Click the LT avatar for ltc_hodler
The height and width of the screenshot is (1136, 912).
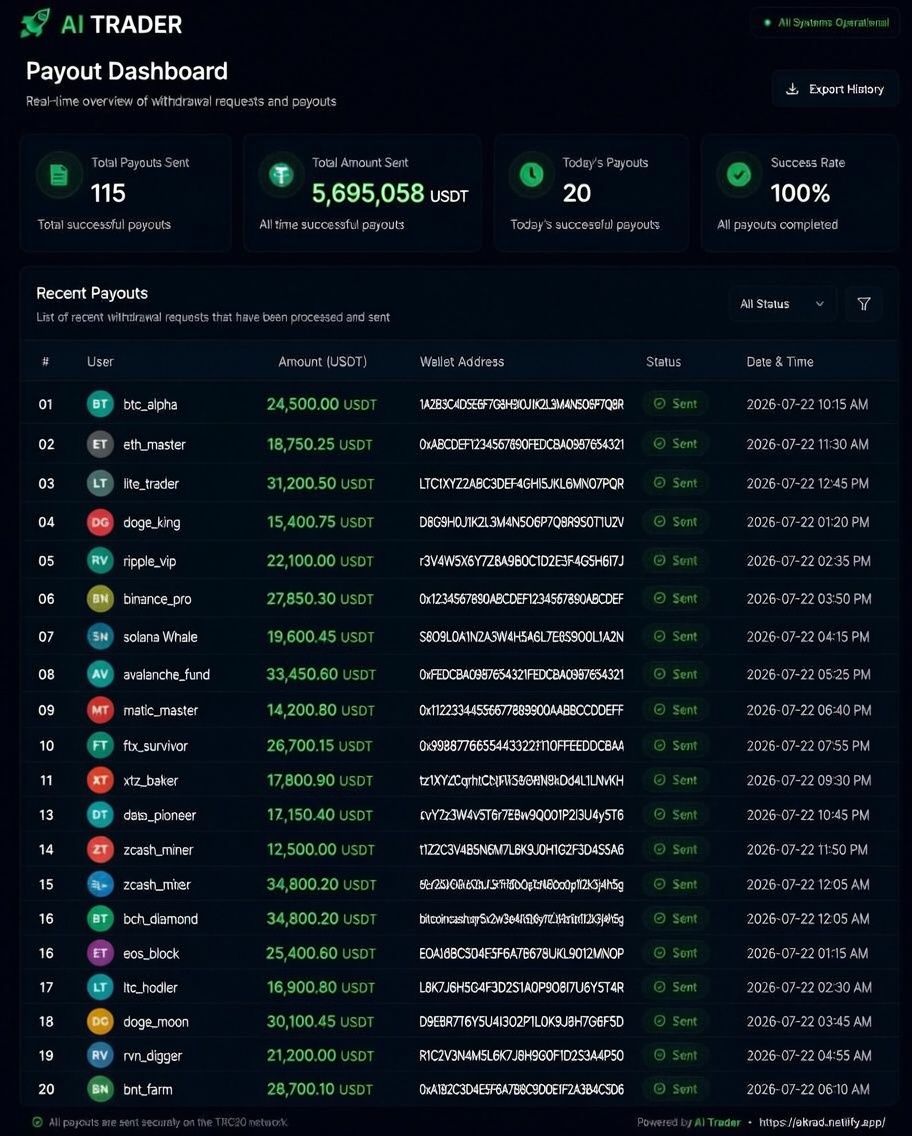(x=100, y=987)
